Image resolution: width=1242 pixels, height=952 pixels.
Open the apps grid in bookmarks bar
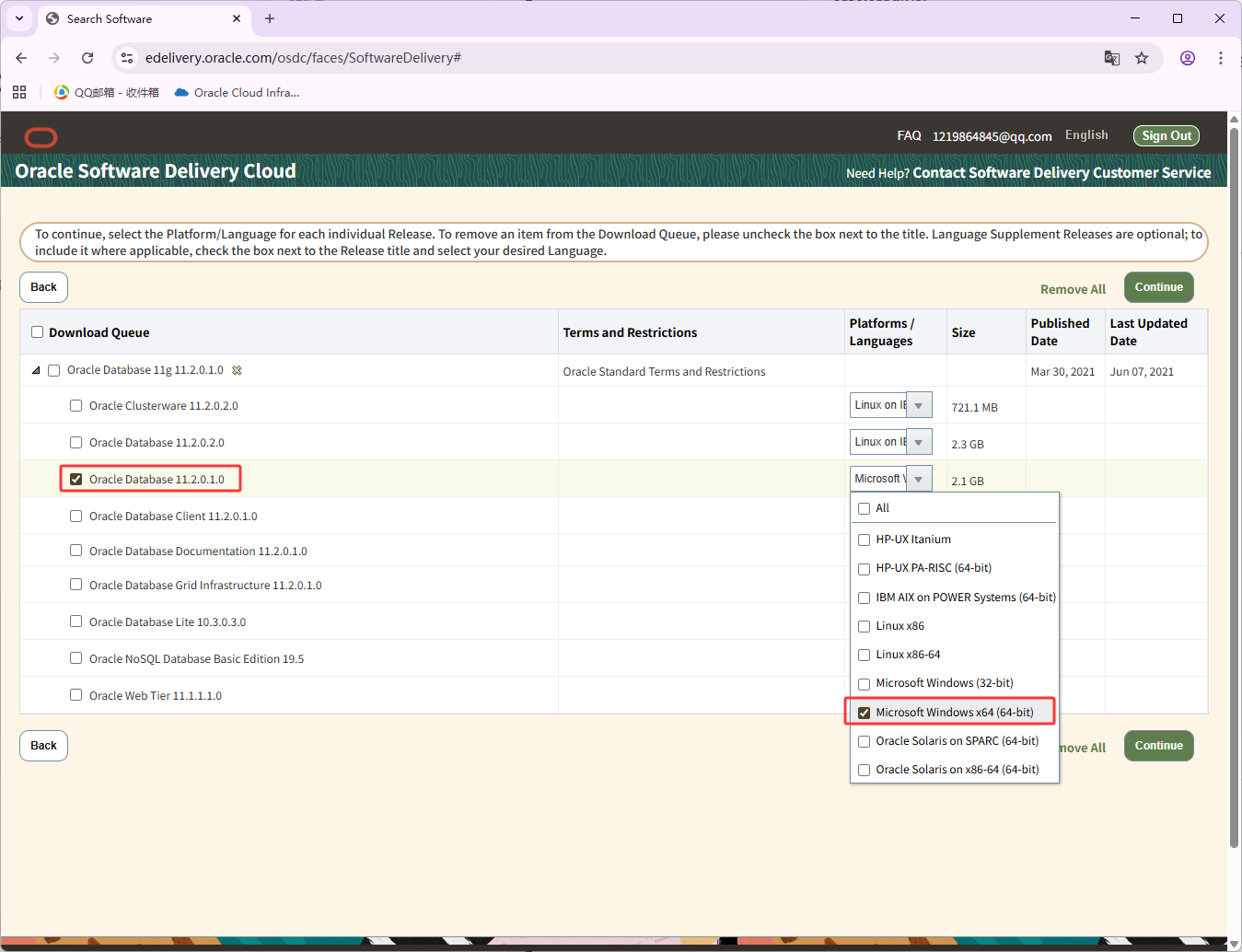point(19,92)
